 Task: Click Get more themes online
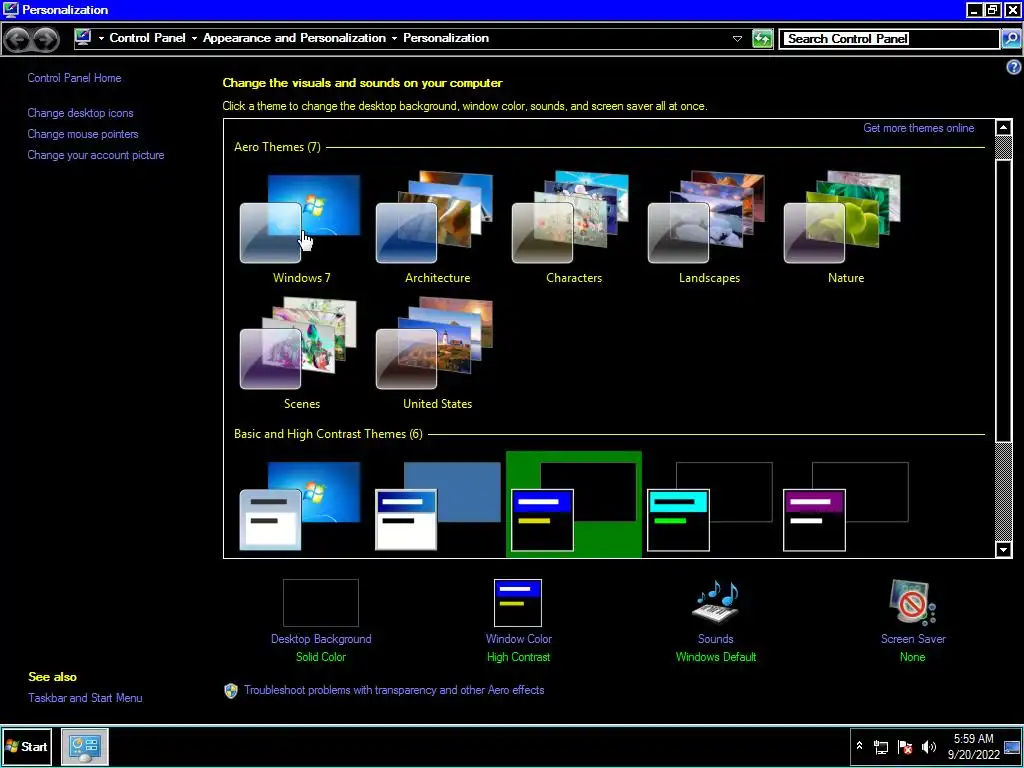point(919,128)
